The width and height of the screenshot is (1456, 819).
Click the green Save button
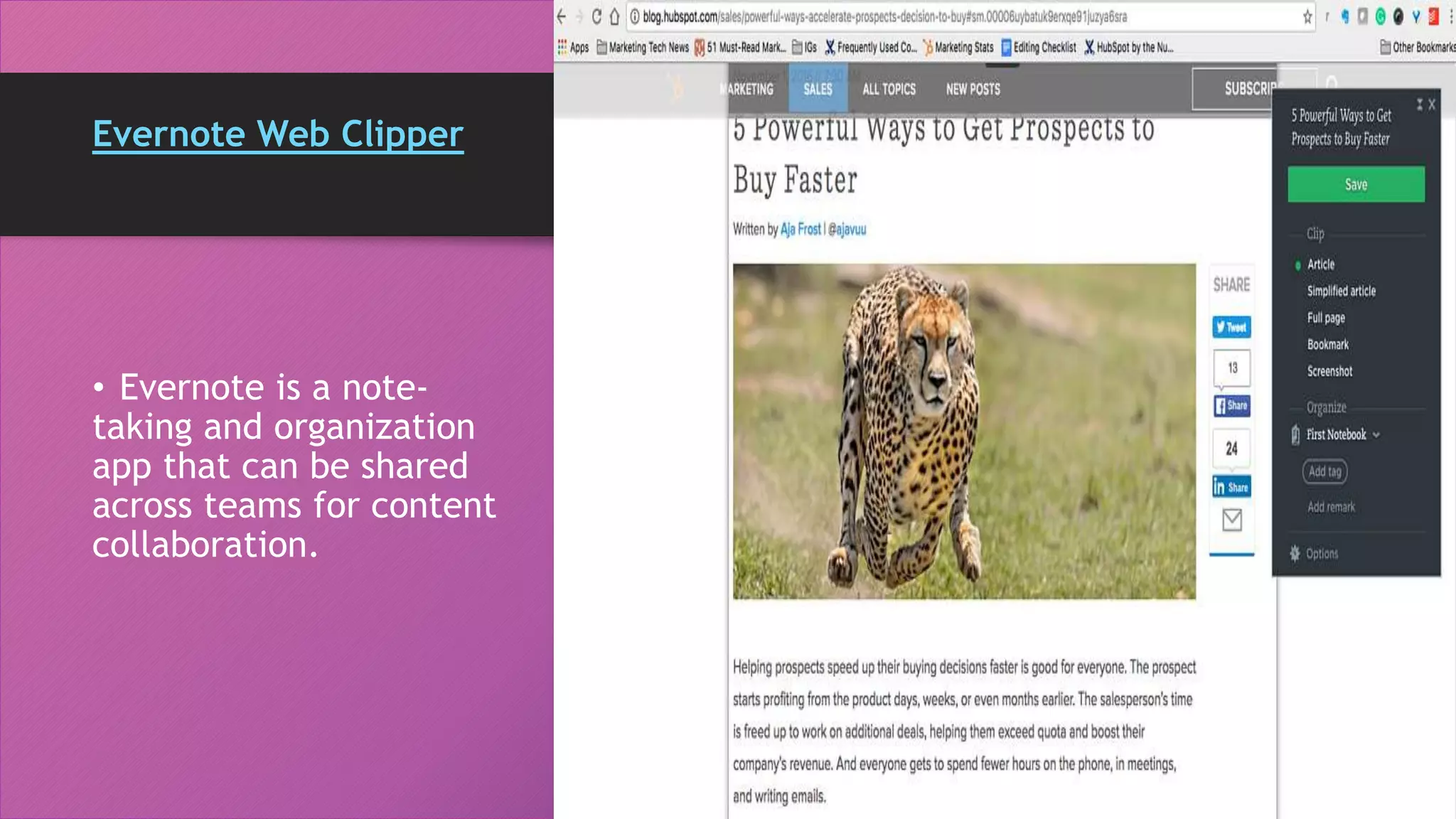(1356, 184)
